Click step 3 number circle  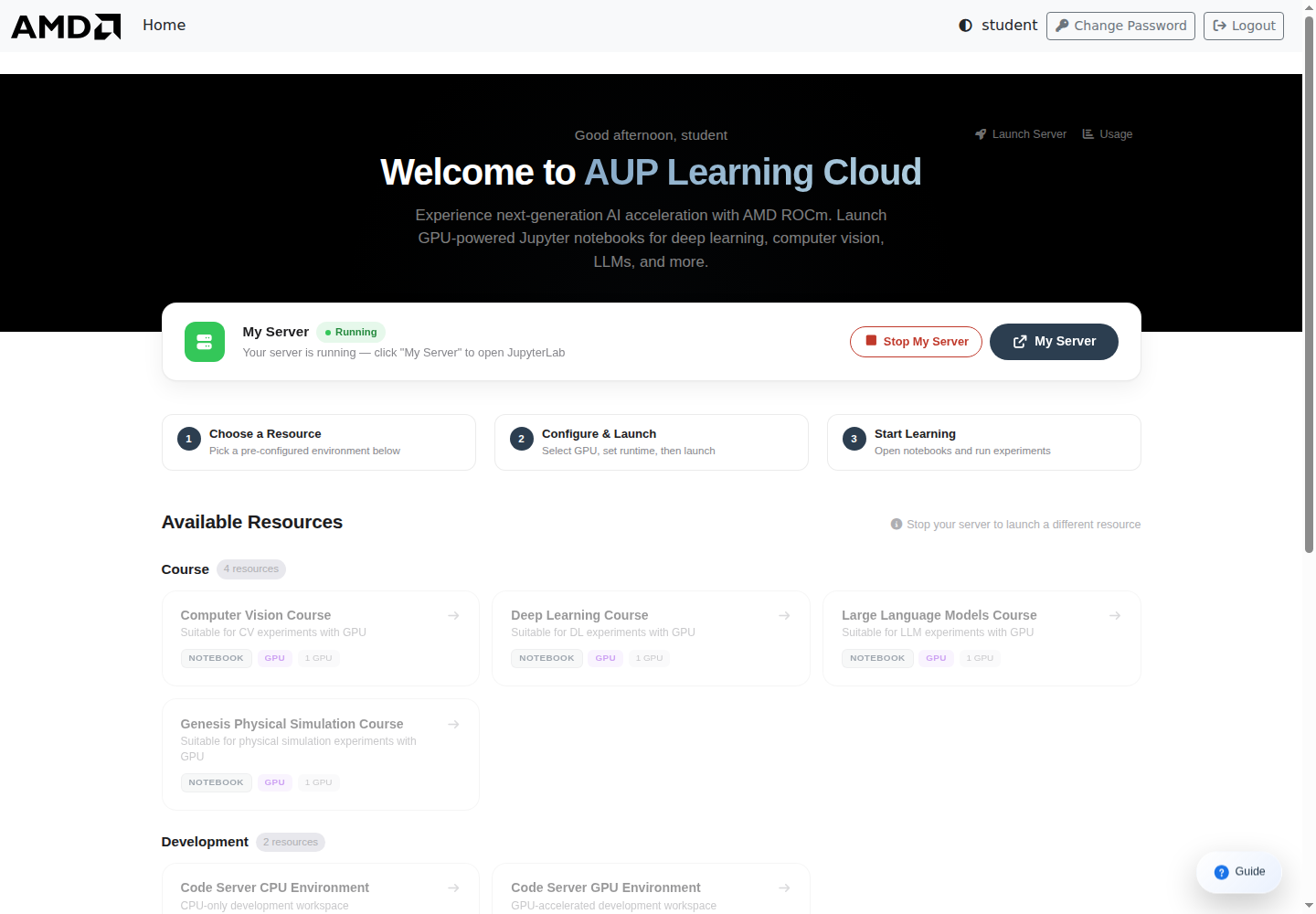854,439
